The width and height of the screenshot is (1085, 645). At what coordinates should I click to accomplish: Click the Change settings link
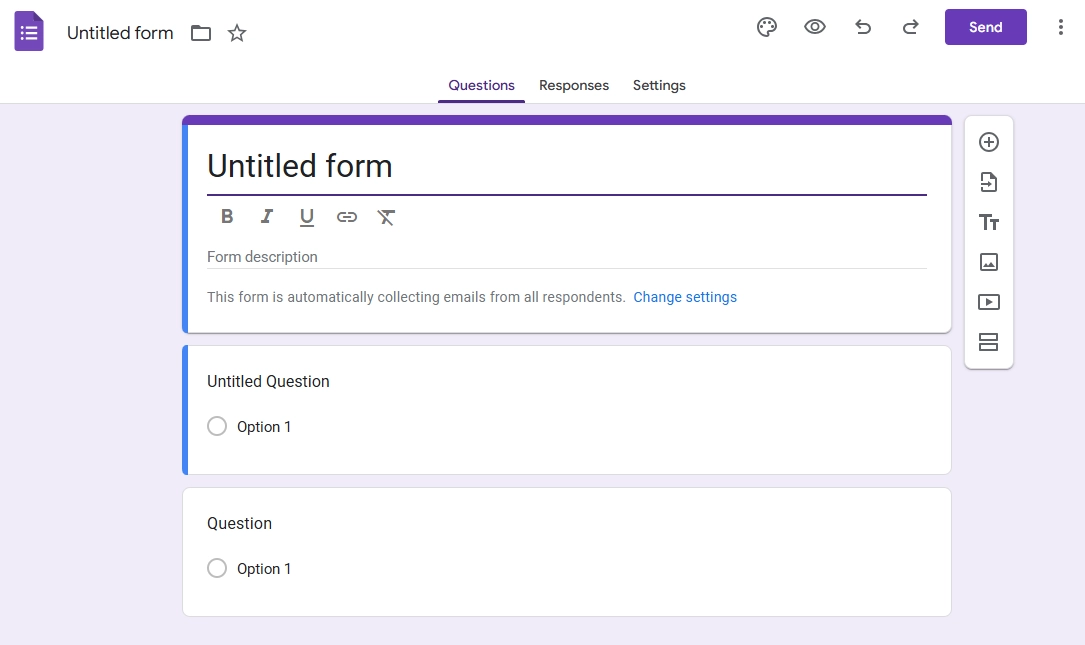coord(685,297)
